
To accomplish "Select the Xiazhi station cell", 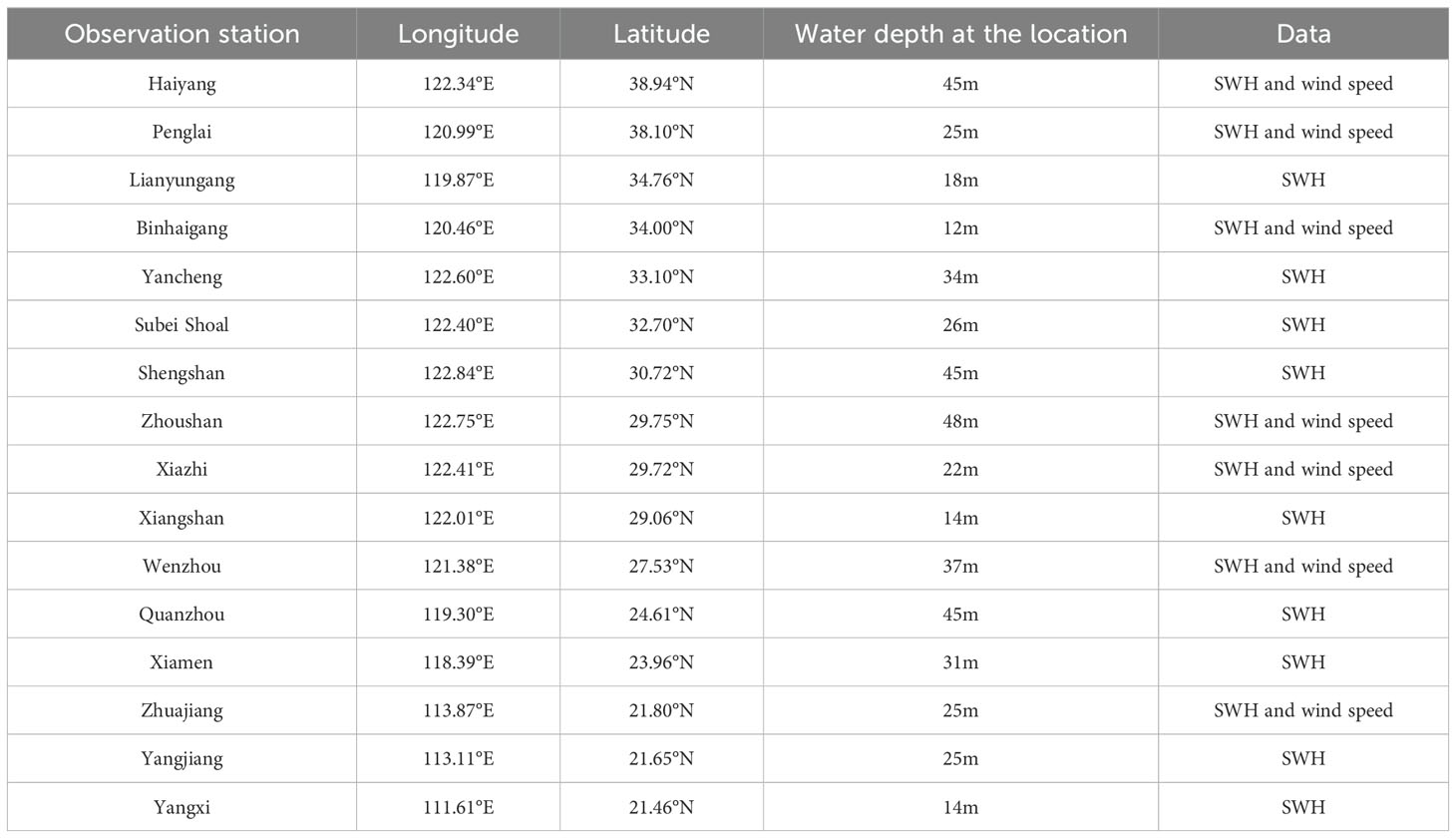I will pos(182,469).
